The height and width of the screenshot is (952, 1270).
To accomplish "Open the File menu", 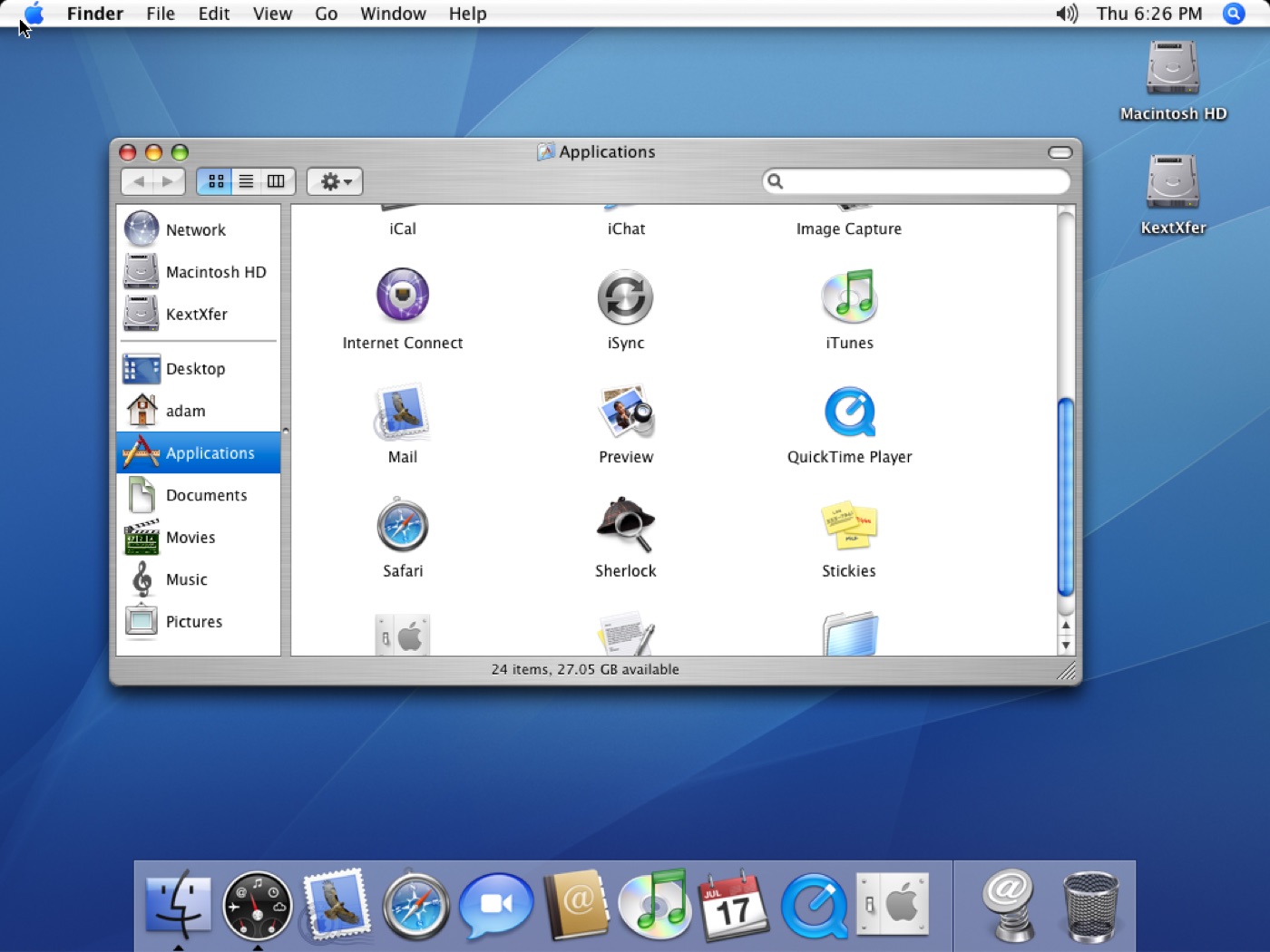I will tap(161, 14).
